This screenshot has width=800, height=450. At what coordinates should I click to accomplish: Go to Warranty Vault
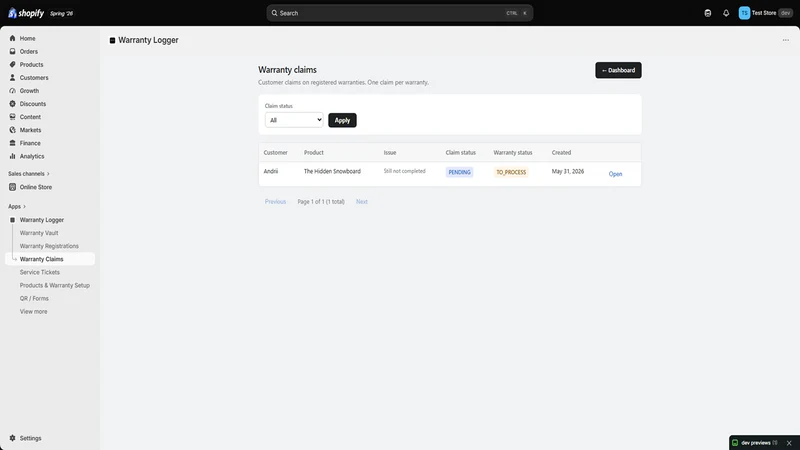point(39,233)
